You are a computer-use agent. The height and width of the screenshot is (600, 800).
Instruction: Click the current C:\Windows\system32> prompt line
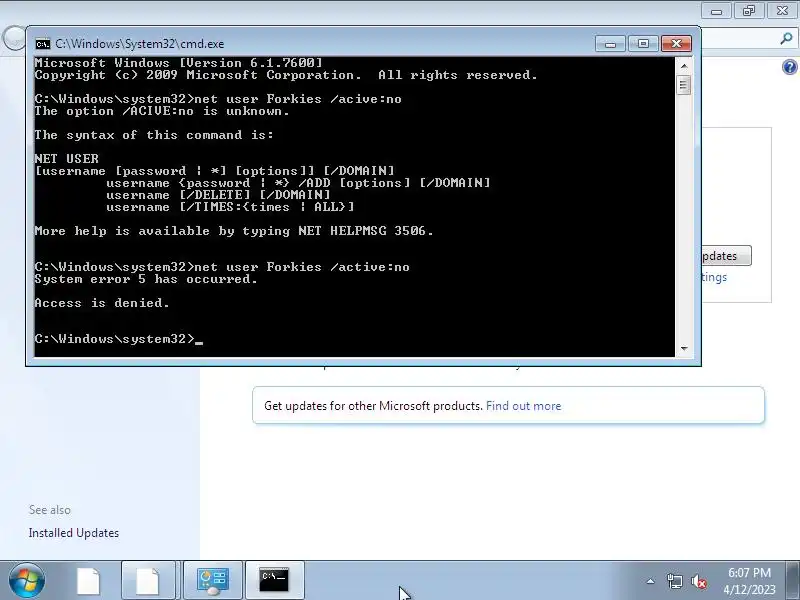coord(118,339)
